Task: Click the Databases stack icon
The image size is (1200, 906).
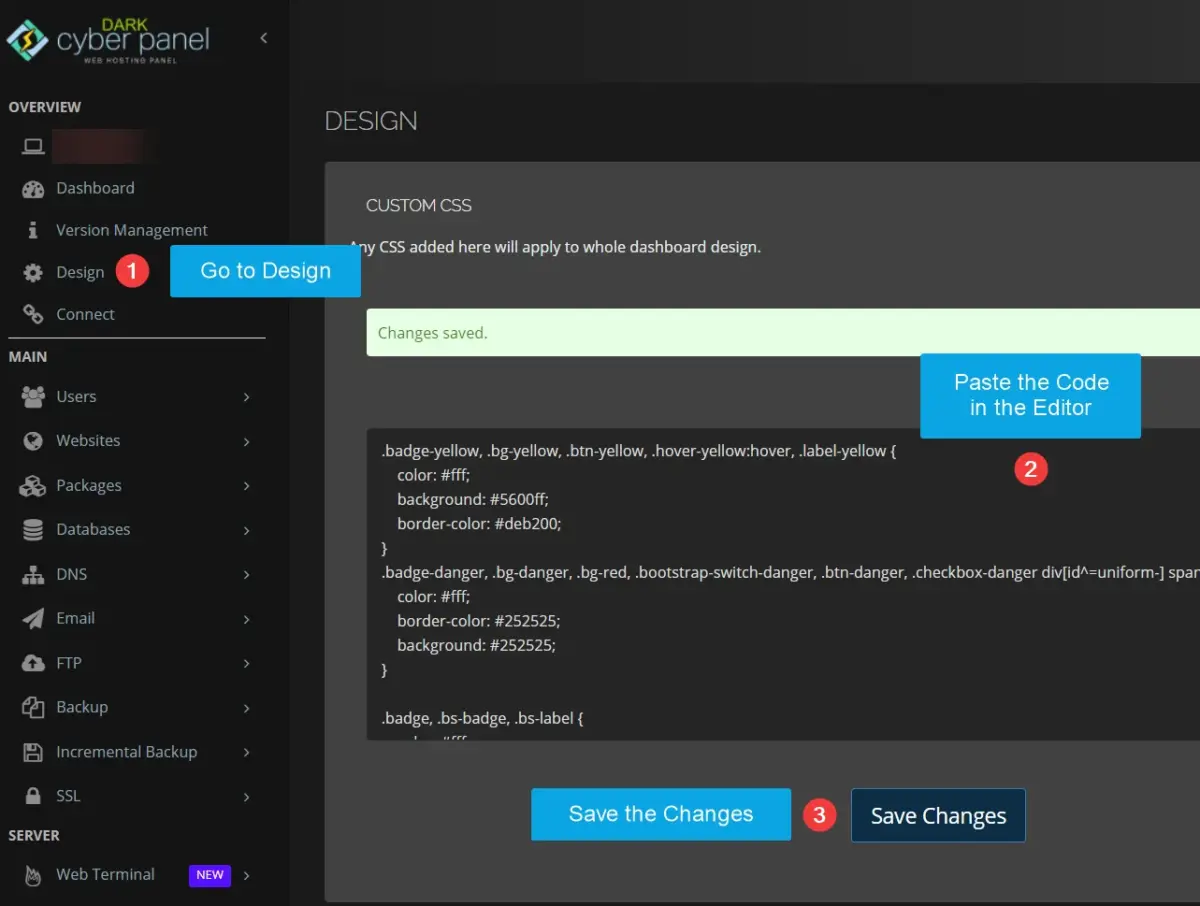Action: click(33, 529)
